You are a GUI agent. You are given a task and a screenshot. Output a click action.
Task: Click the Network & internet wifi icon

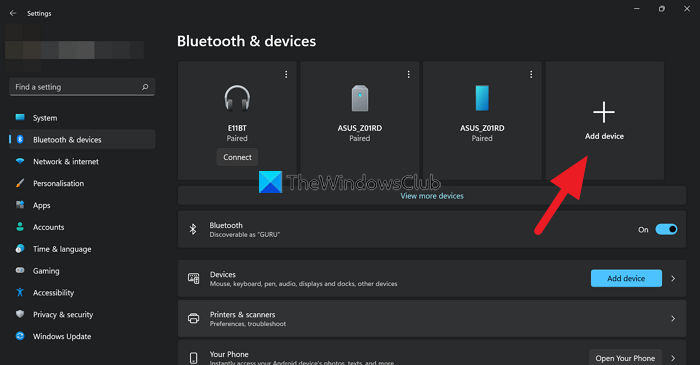tap(20, 161)
